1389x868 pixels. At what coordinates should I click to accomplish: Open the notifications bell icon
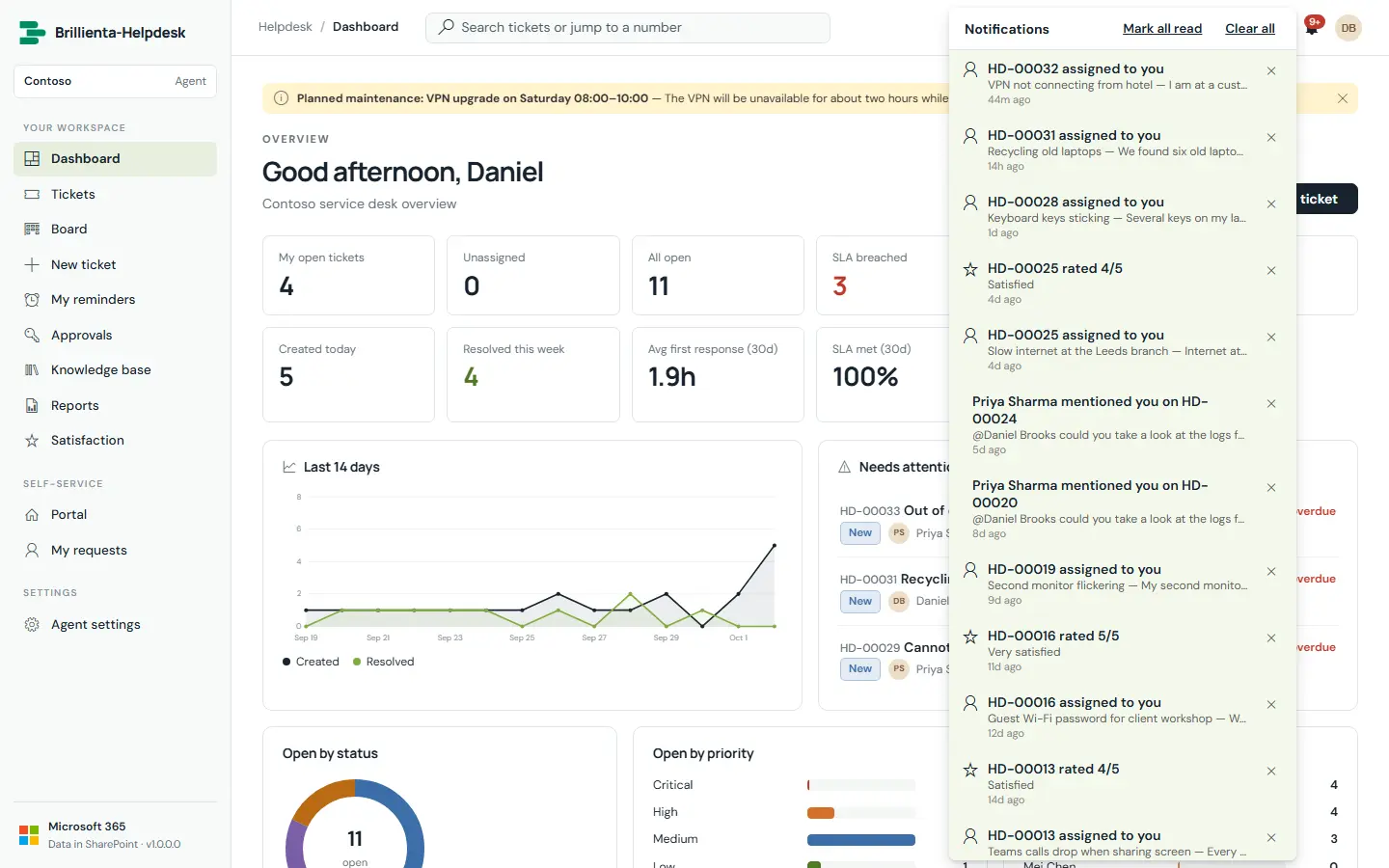tap(1312, 27)
